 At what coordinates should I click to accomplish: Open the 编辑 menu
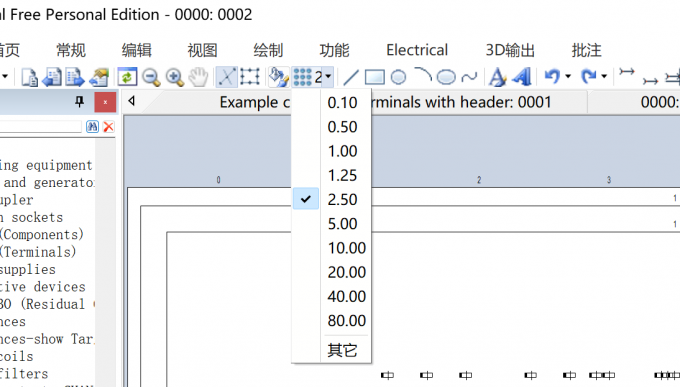point(137,50)
